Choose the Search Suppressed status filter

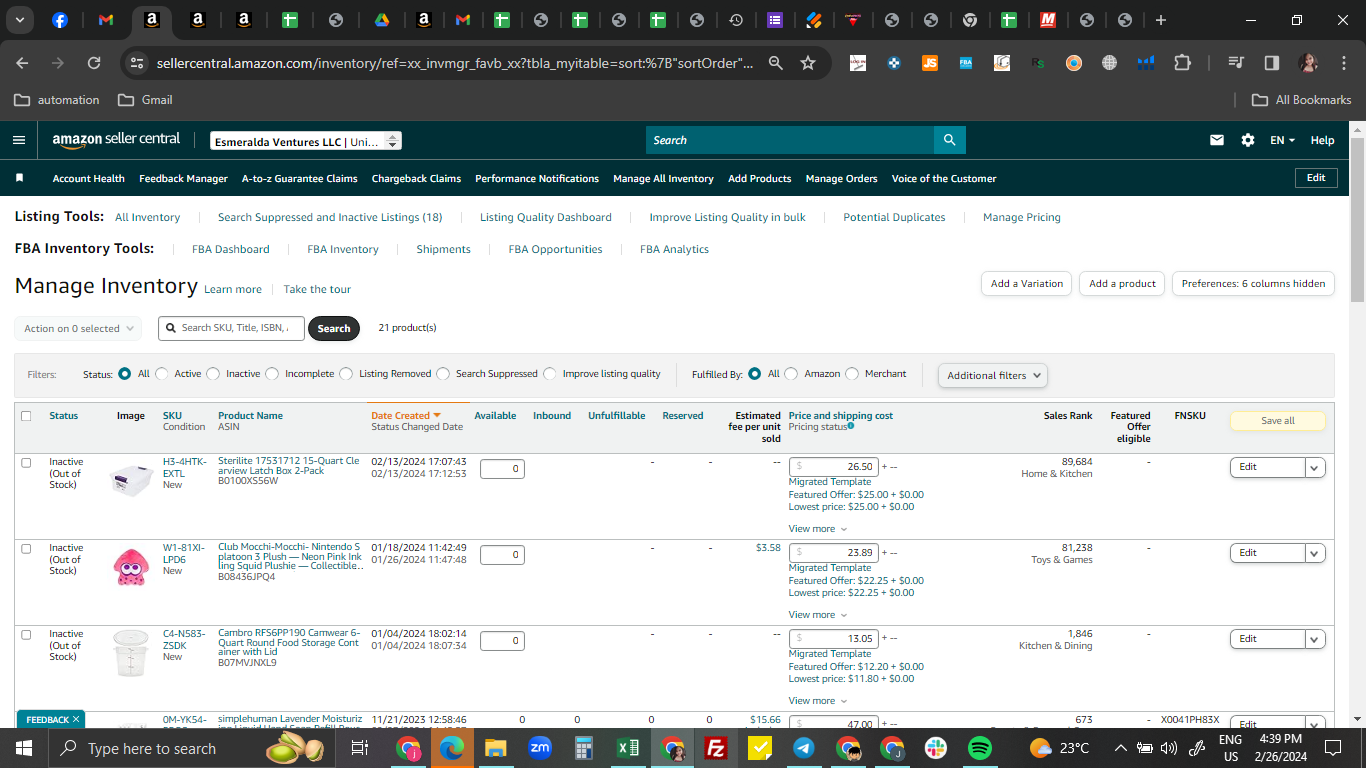click(443, 374)
